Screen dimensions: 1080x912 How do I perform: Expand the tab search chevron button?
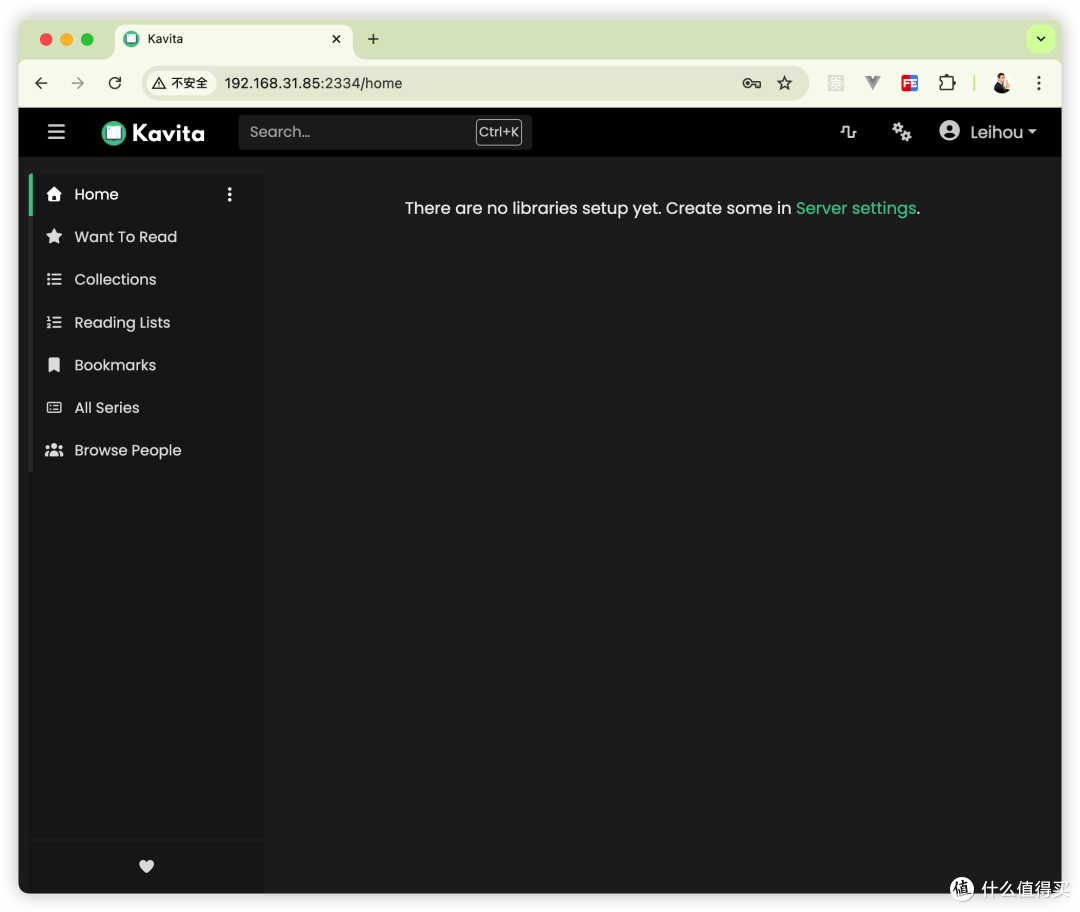click(1041, 39)
